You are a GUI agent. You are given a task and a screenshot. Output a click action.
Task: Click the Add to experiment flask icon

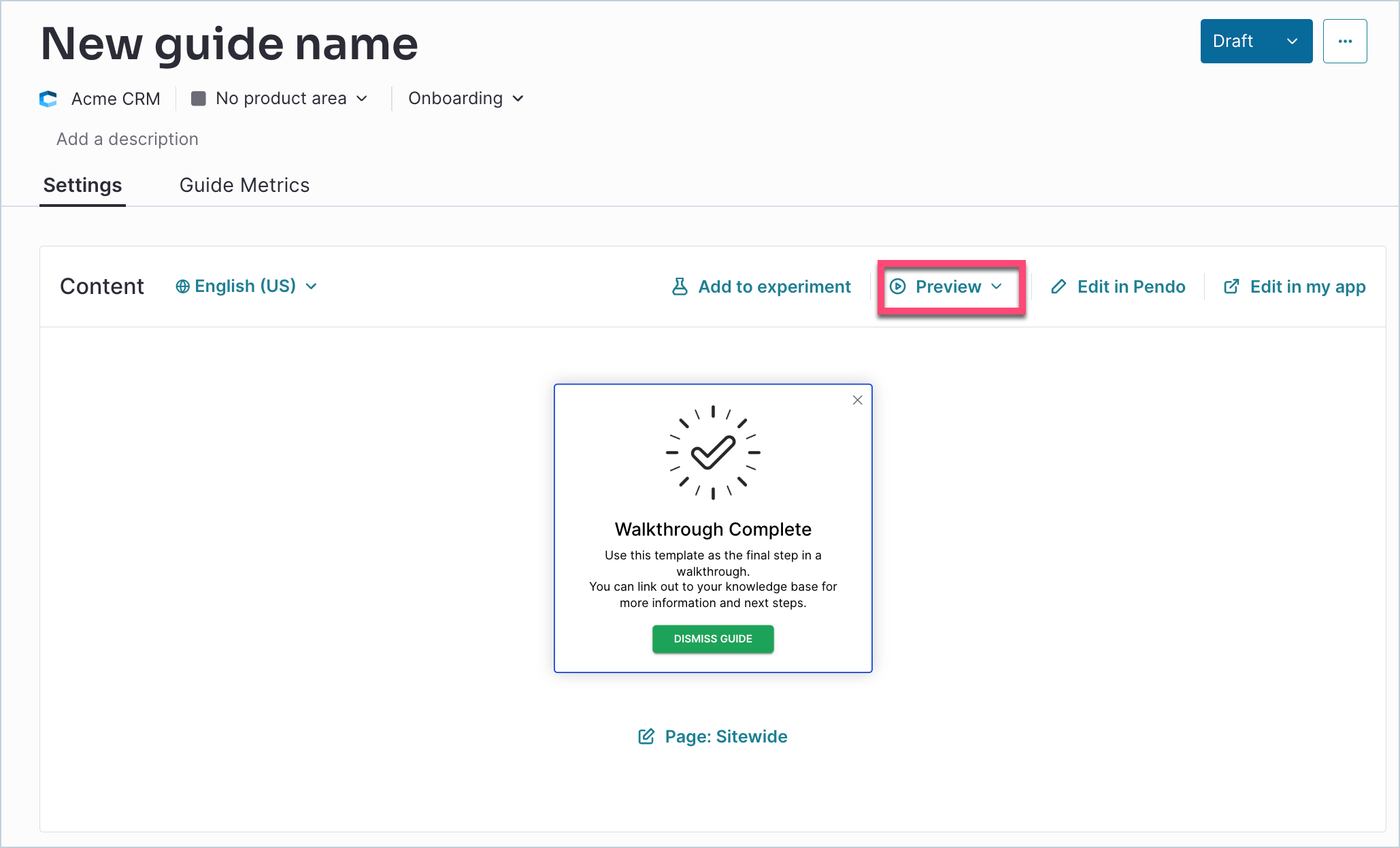pos(680,287)
